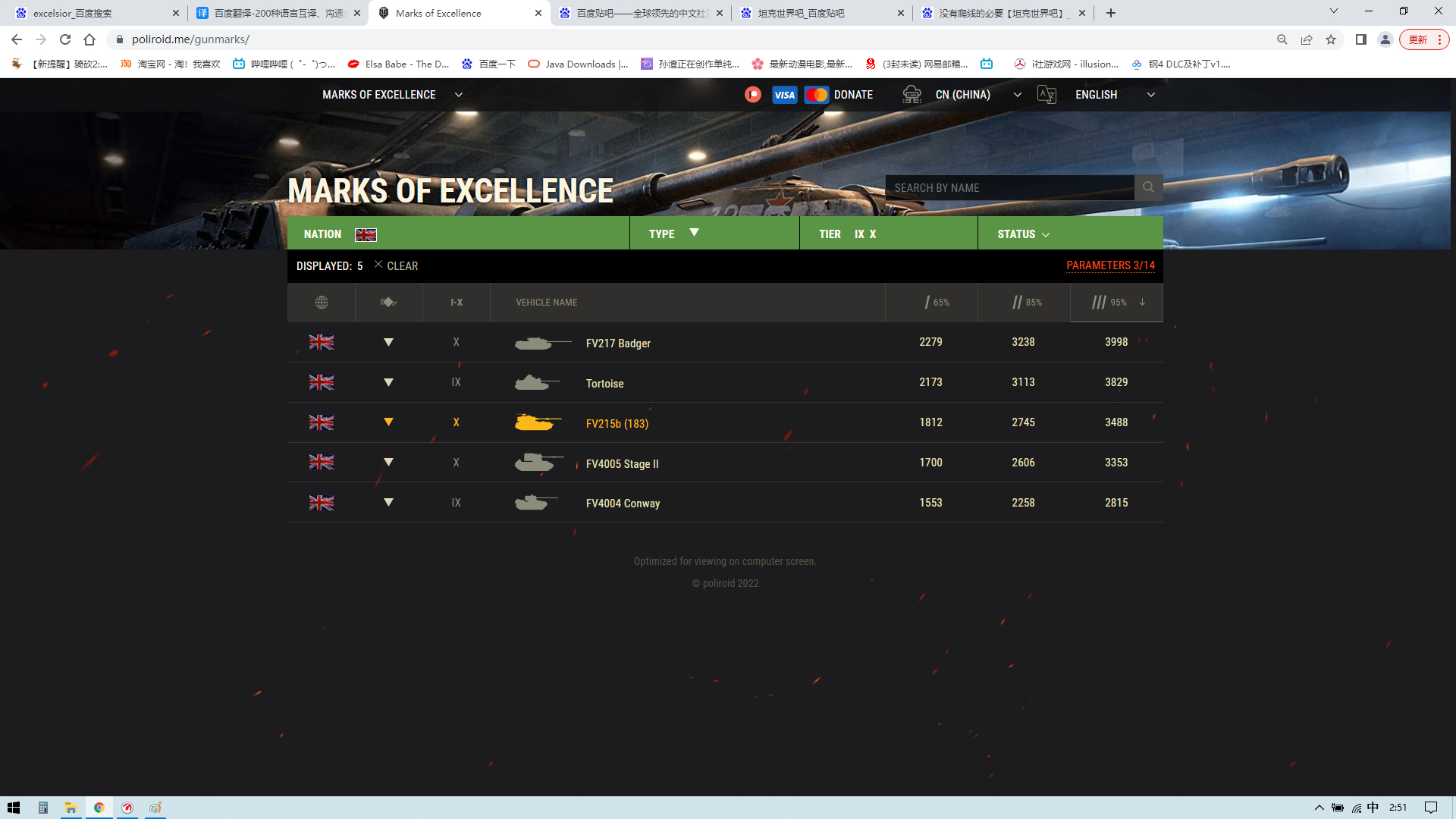Click the Visa donate icon
The image size is (1456, 819).
[x=784, y=95]
